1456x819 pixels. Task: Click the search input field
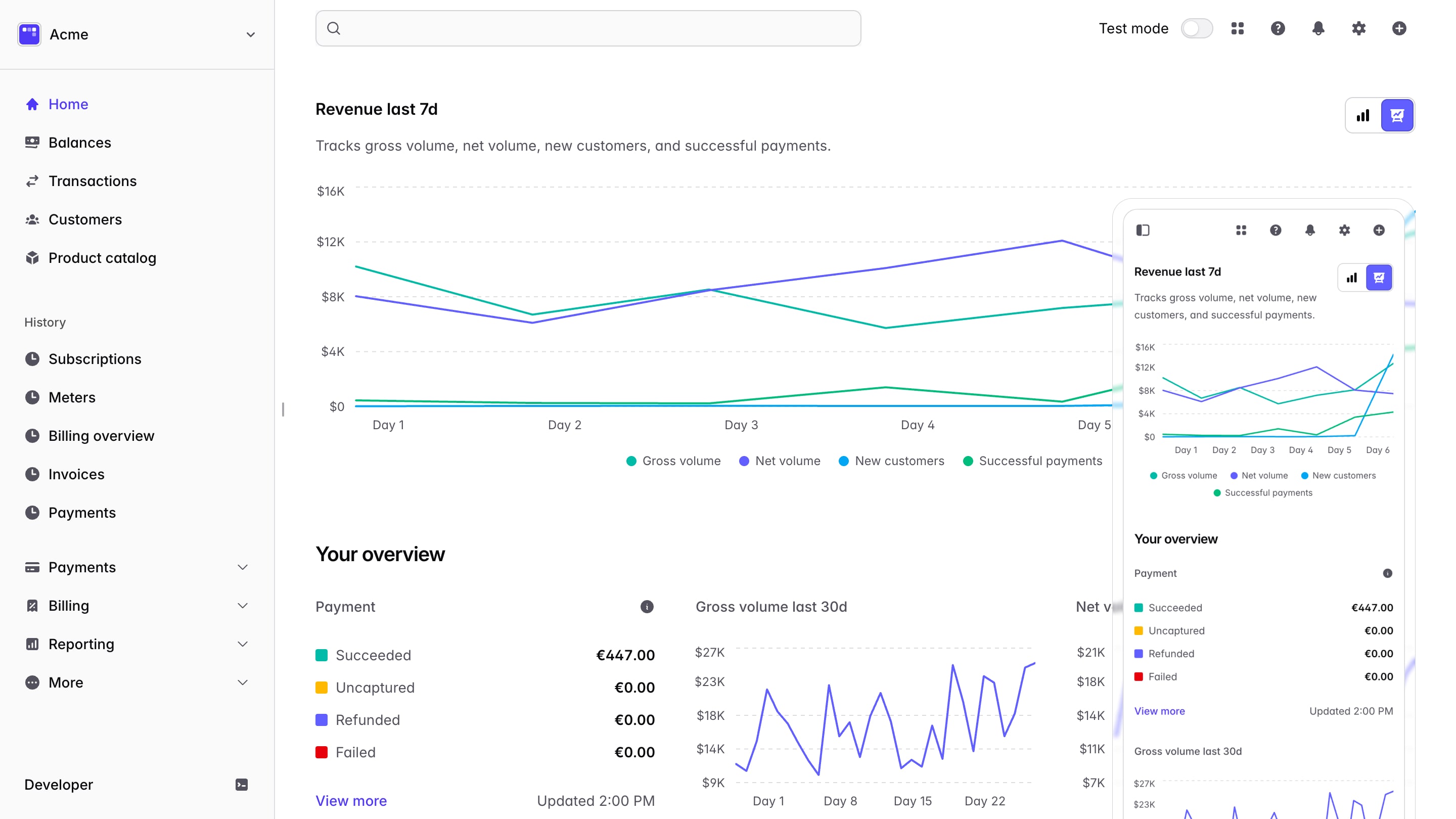click(x=588, y=28)
